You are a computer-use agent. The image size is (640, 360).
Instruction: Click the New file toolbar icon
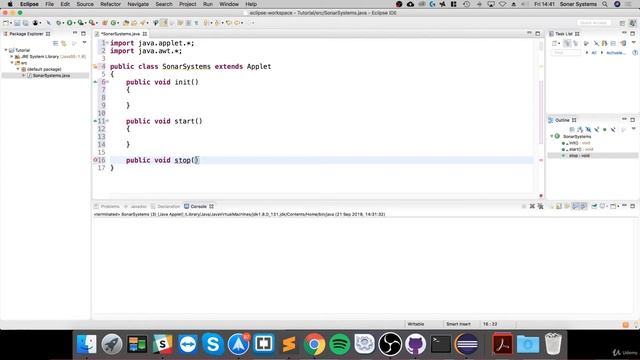6,23
